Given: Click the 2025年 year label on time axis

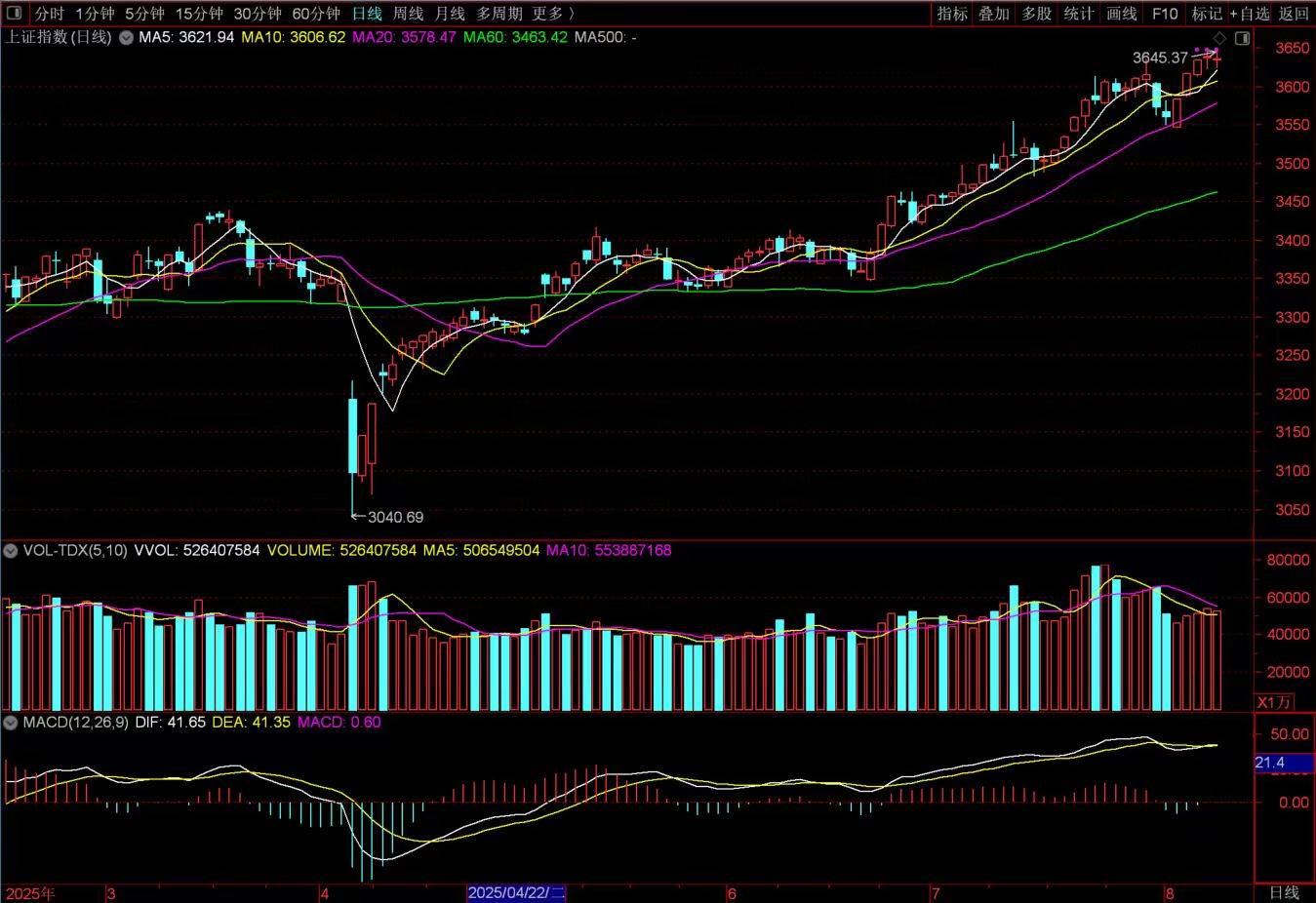Looking at the screenshot, I should point(30,892).
